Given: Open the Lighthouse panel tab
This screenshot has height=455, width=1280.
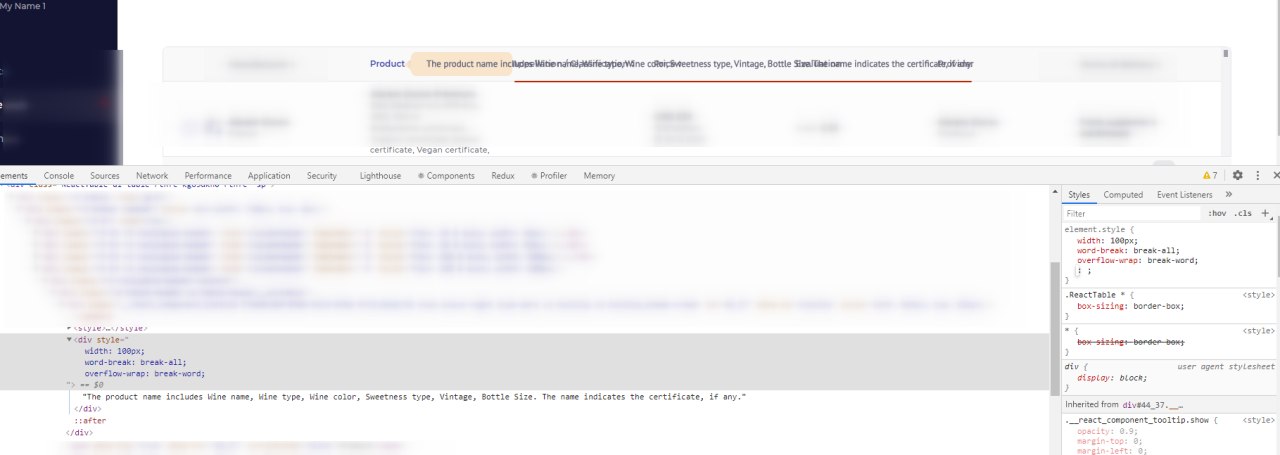Looking at the screenshot, I should point(380,176).
